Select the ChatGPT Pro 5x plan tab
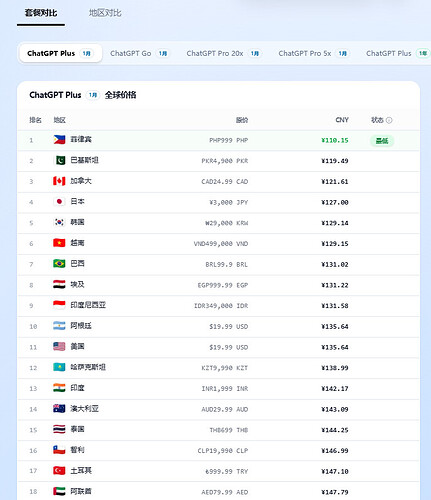The width and height of the screenshot is (431, 500). (313, 53)
